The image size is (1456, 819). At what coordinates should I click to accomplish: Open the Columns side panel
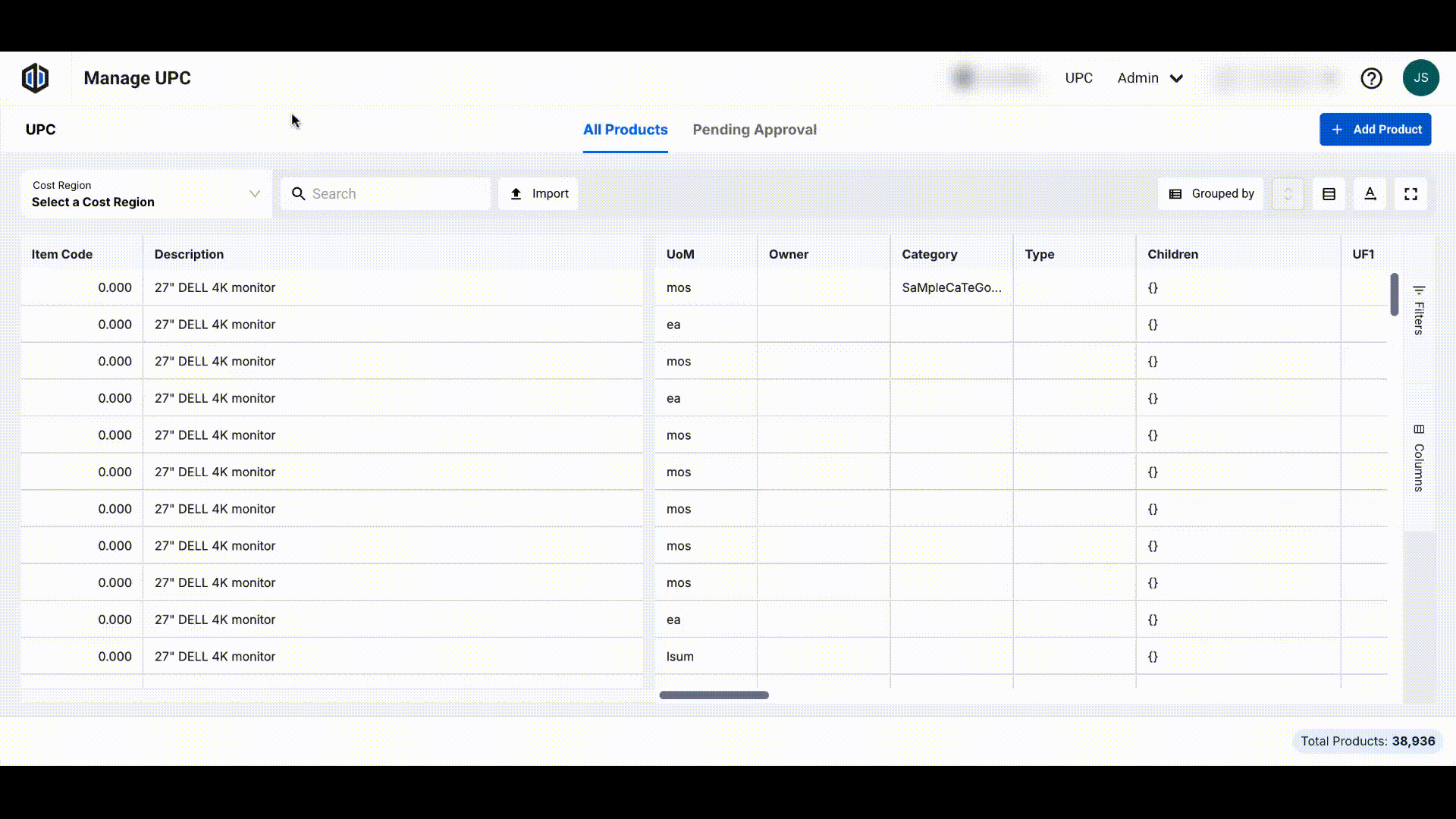(1419, 458)
